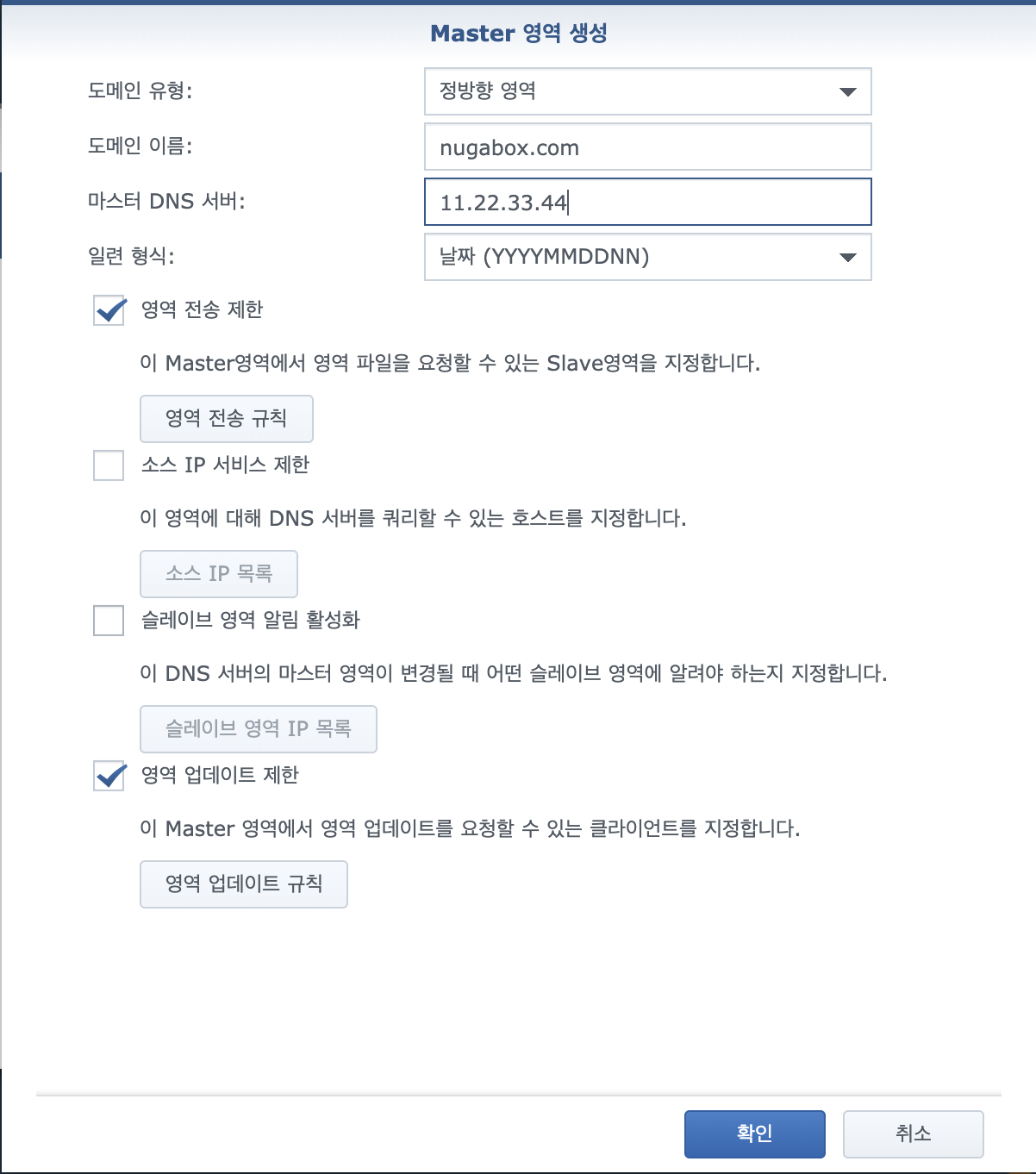Click the Slave영역을 지정합니다 description text
This screenshot has height=1174, width=1036.
click(653, 363)
